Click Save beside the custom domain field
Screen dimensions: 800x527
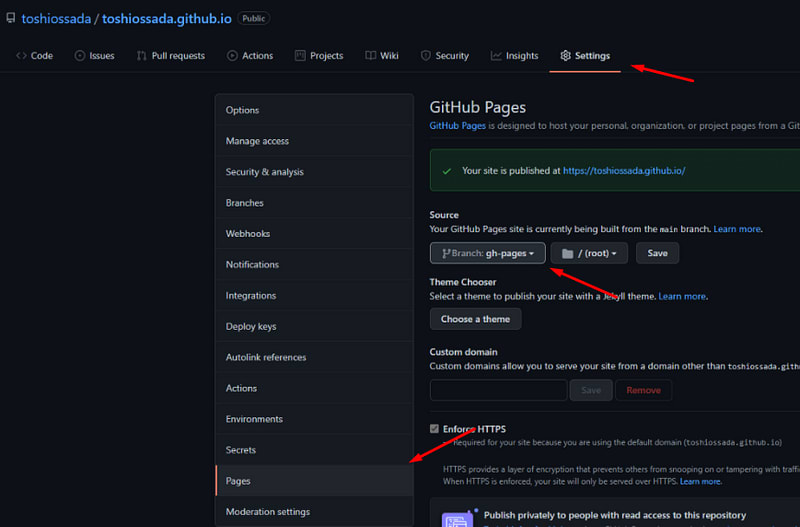(x=591, y=390)
